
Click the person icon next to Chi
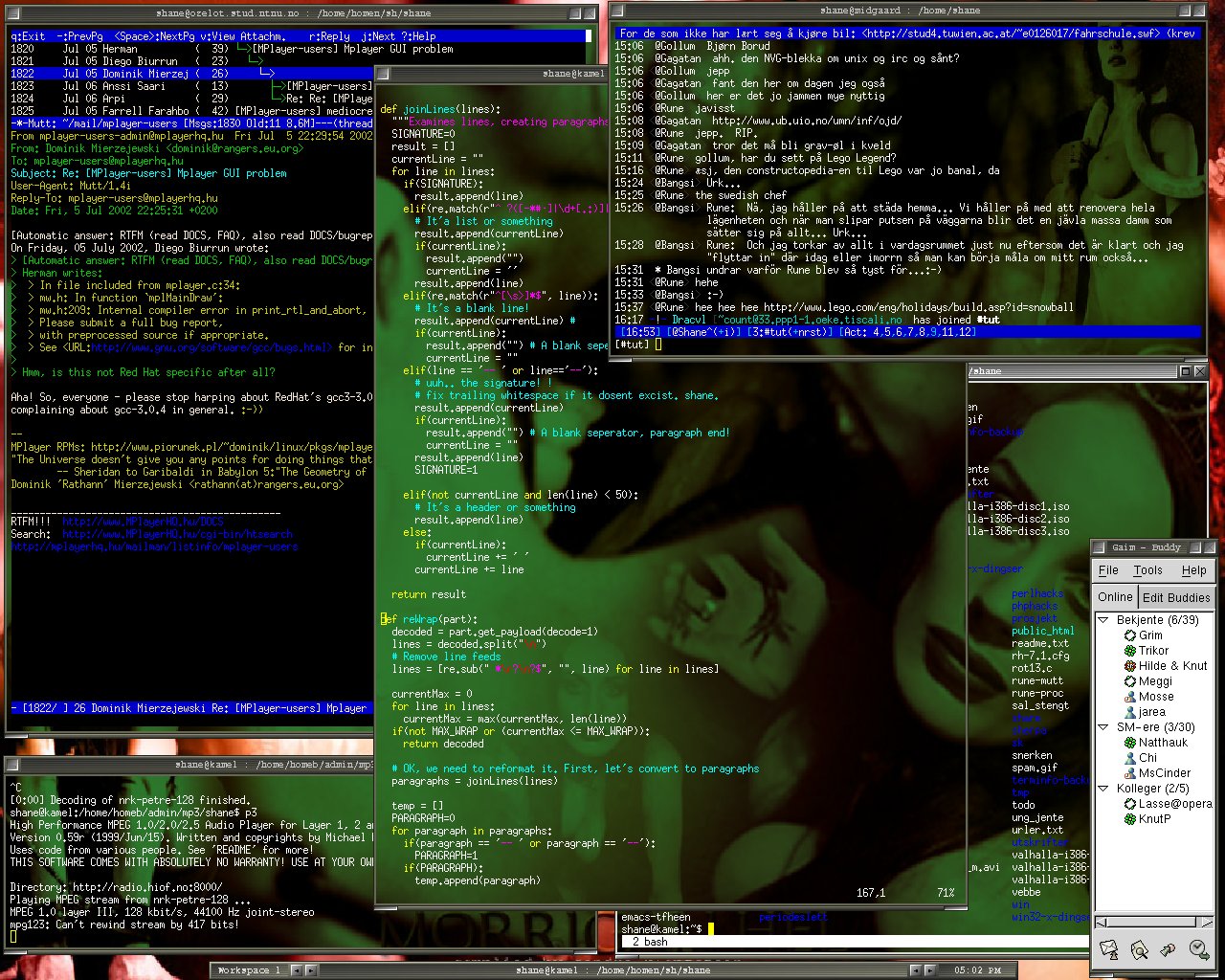click(1130, 758)
